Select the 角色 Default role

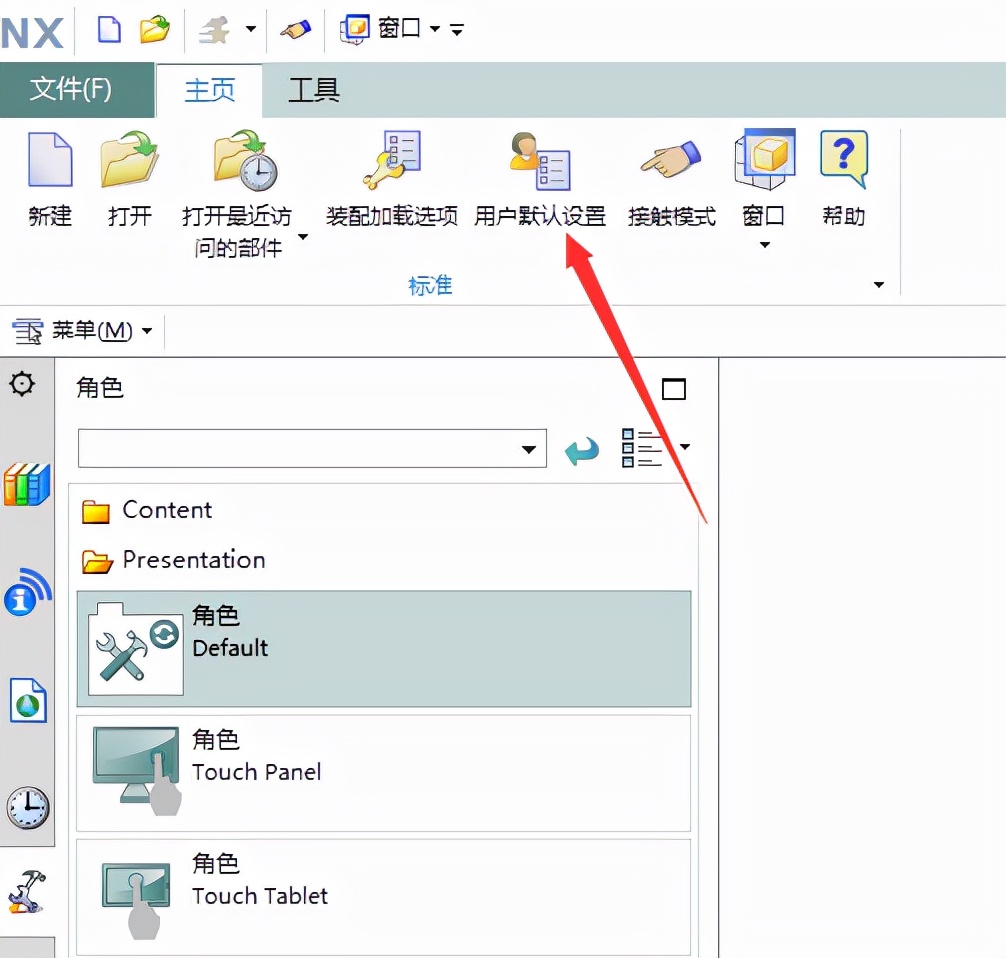pos(384,649)
